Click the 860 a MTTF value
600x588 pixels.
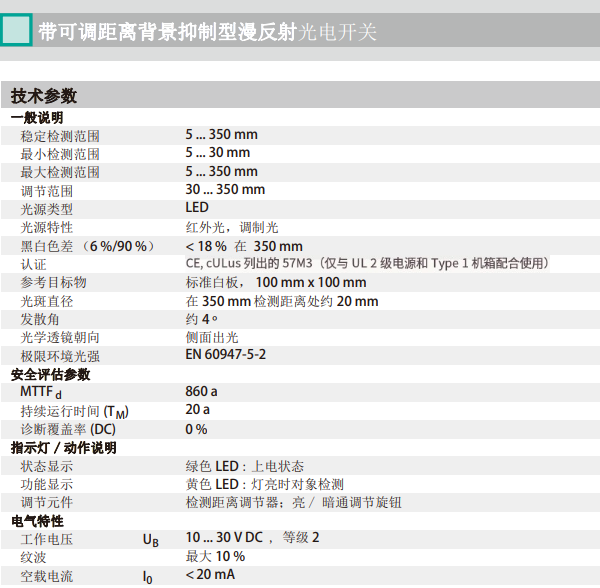pyautogui.click(x=201, y=392)
